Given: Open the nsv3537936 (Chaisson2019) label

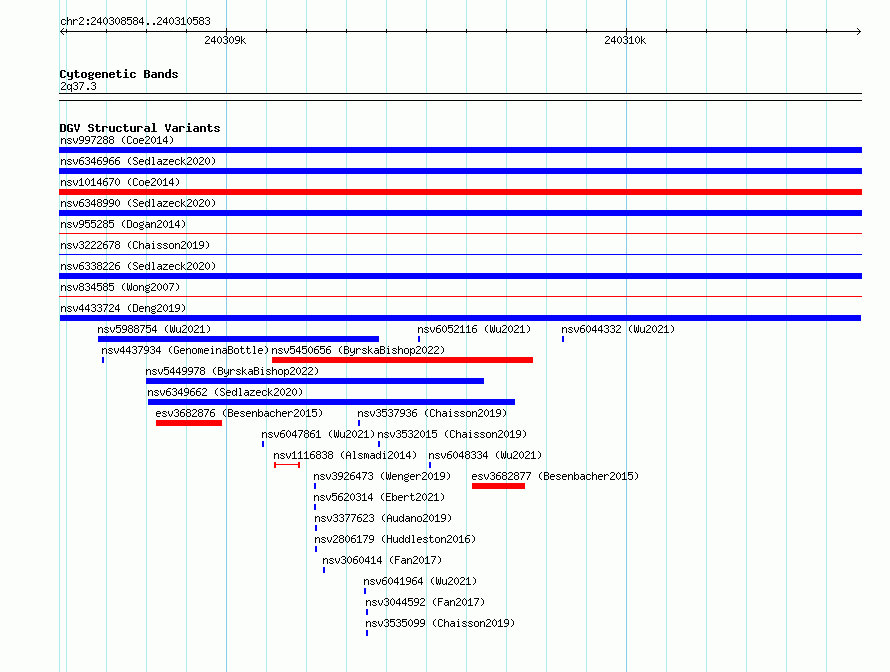Looking at the screenshot, I should point(432,413).
